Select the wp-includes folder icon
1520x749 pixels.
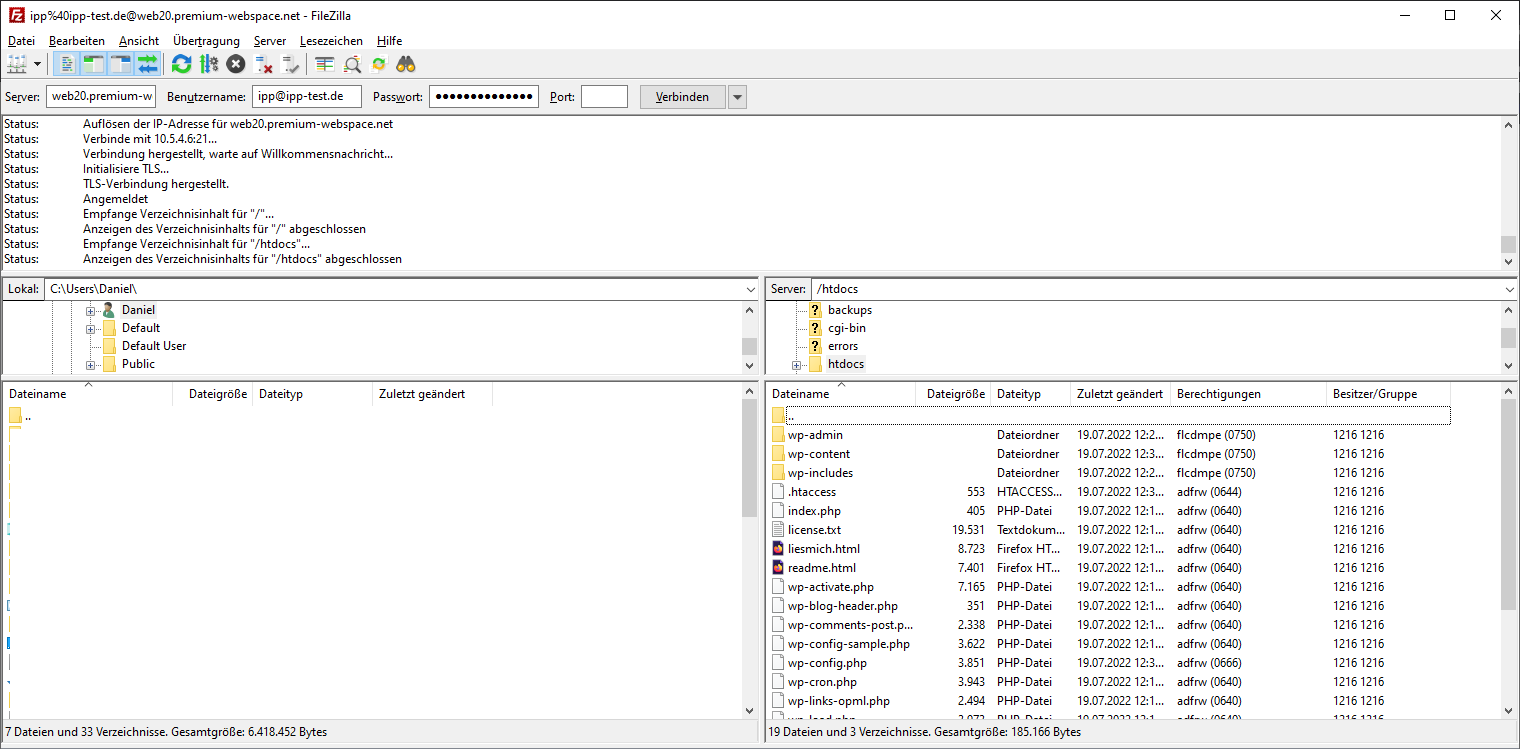(779, 473)
